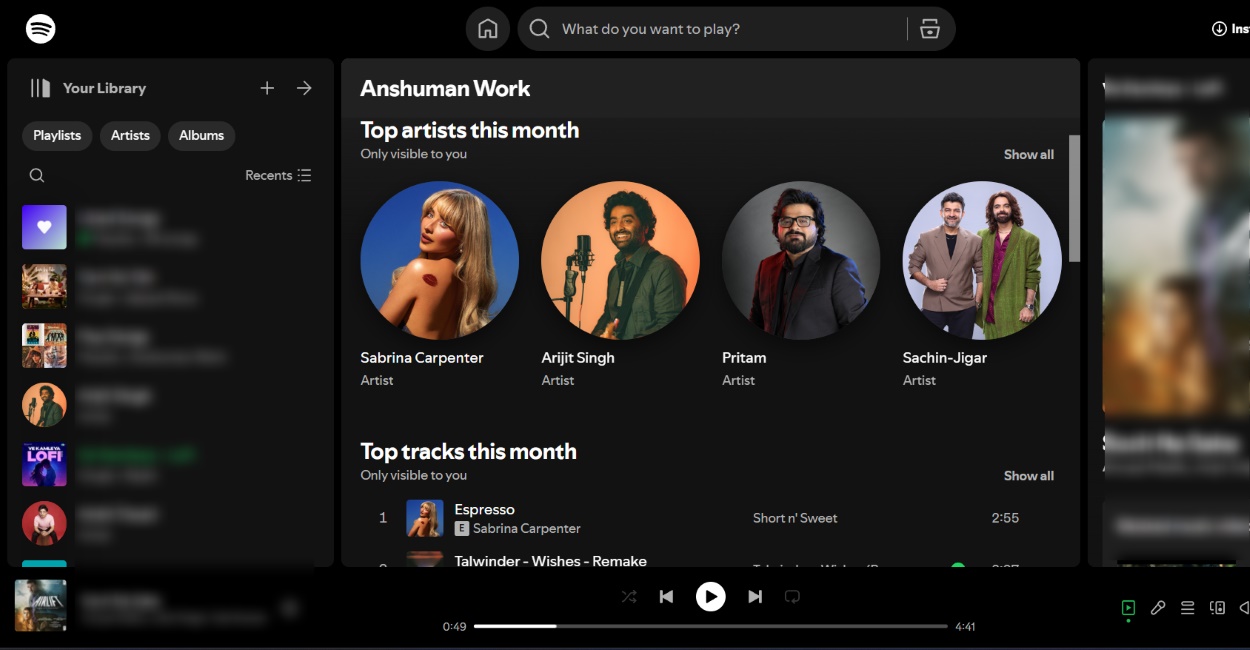The image size is (1250, 650).
Task: Select the Artists filter chip
Action: [130, 136]
